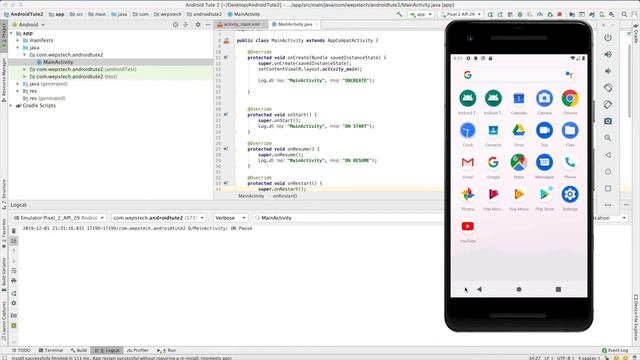The image size is (640, 360).
Task: Collapse the java folder
Action: coord(18,48)
